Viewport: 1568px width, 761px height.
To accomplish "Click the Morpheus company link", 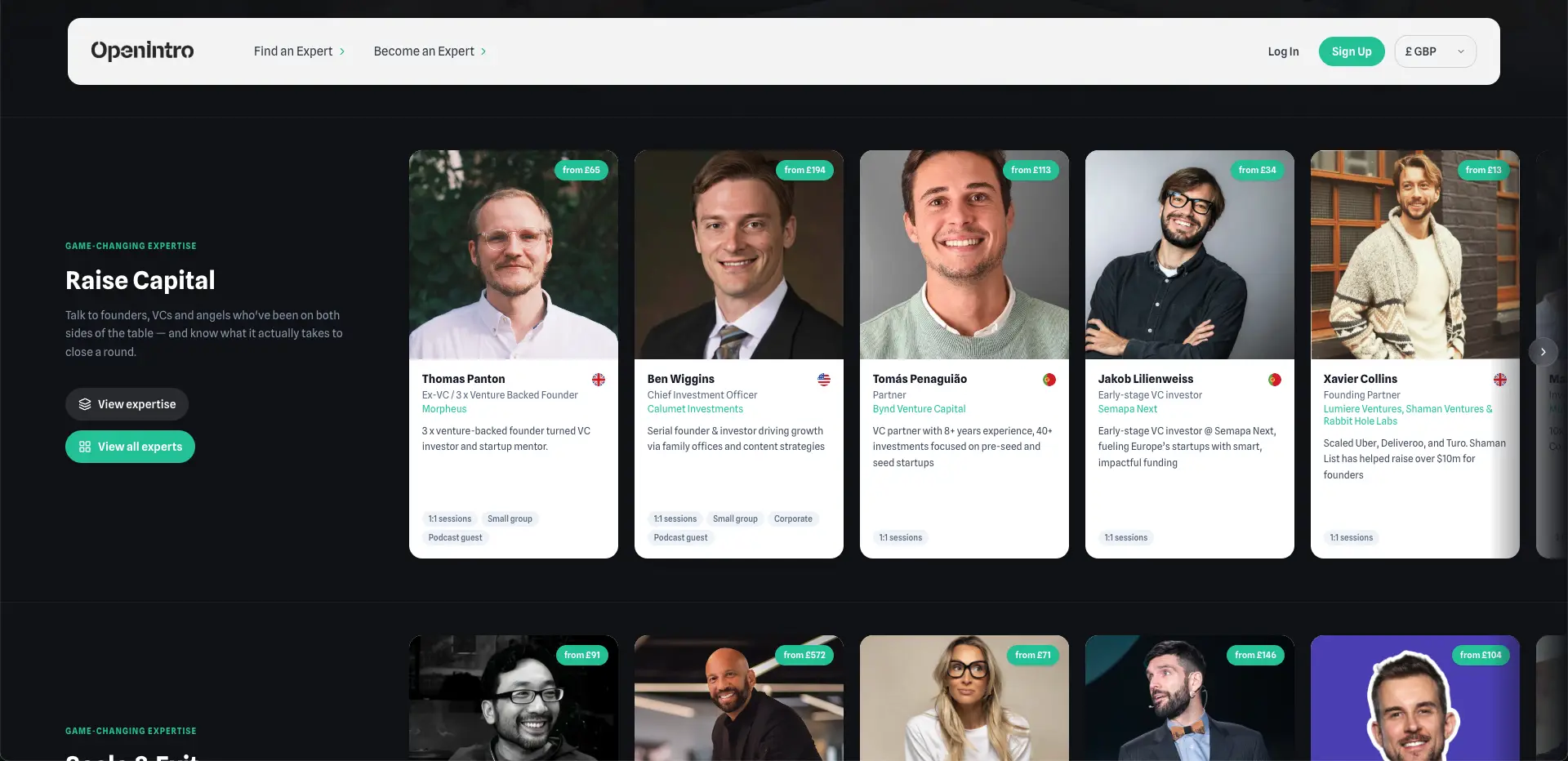I will [444, 409].
